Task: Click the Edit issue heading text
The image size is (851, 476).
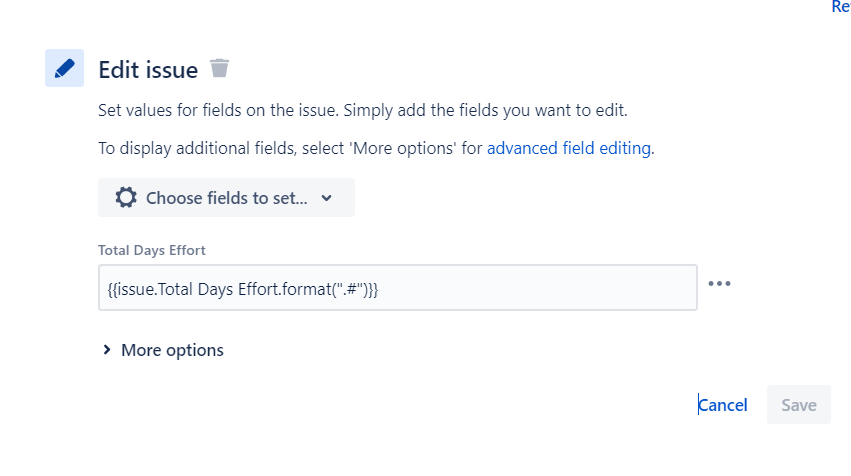Action: pos(148,70)
